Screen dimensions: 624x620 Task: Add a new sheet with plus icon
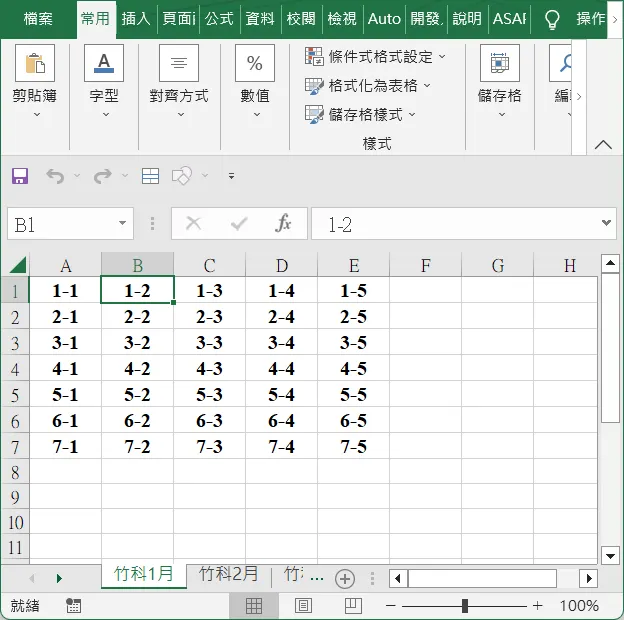coord(345,579)
